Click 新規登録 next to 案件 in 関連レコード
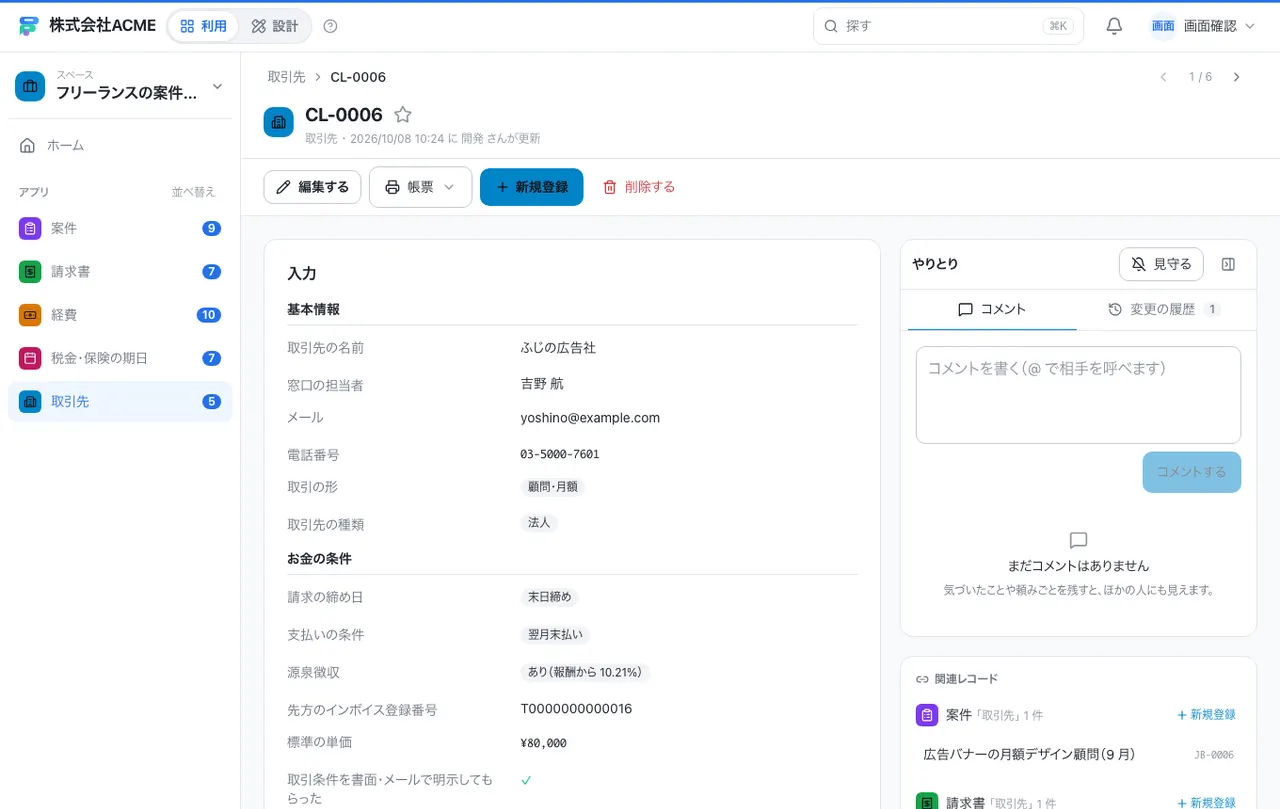 point(1206,715)
